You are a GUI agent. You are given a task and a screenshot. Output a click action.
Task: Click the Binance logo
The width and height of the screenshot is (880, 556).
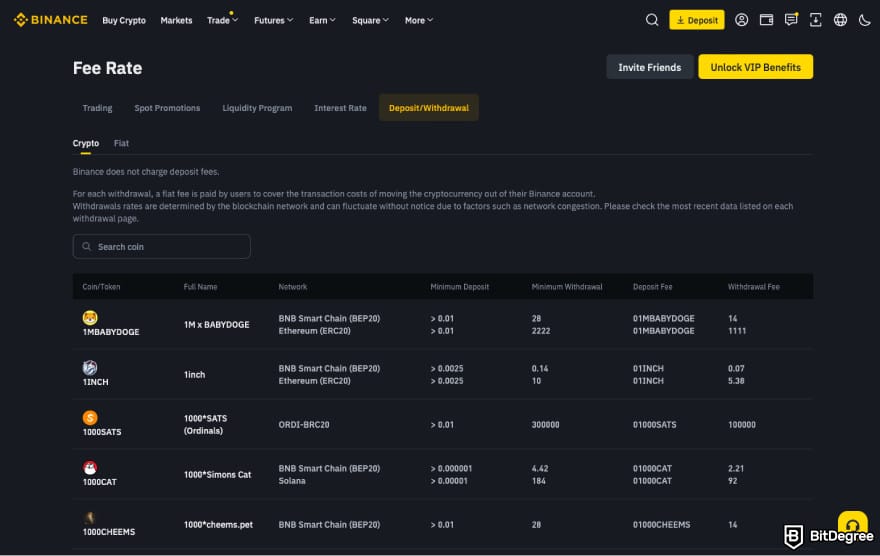tap(51, 20)
